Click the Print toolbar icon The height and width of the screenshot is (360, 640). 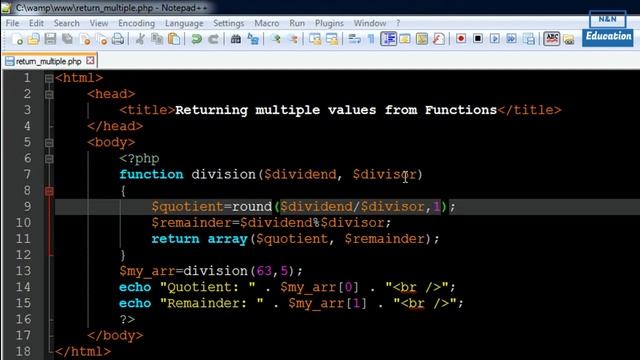118,39
